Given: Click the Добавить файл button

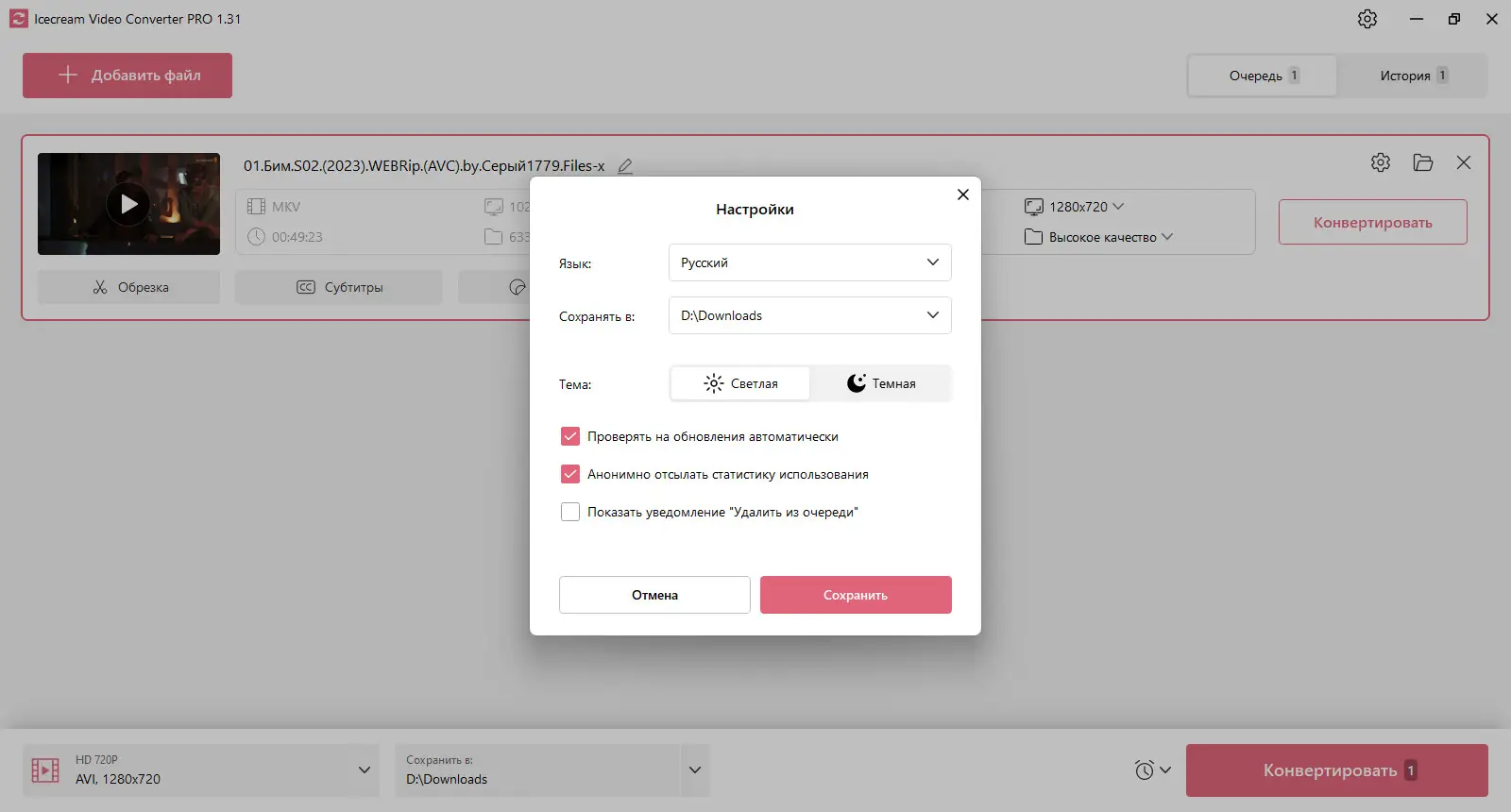Looking at the screenshot, I should pyautogui.click(x=127, y=76).
